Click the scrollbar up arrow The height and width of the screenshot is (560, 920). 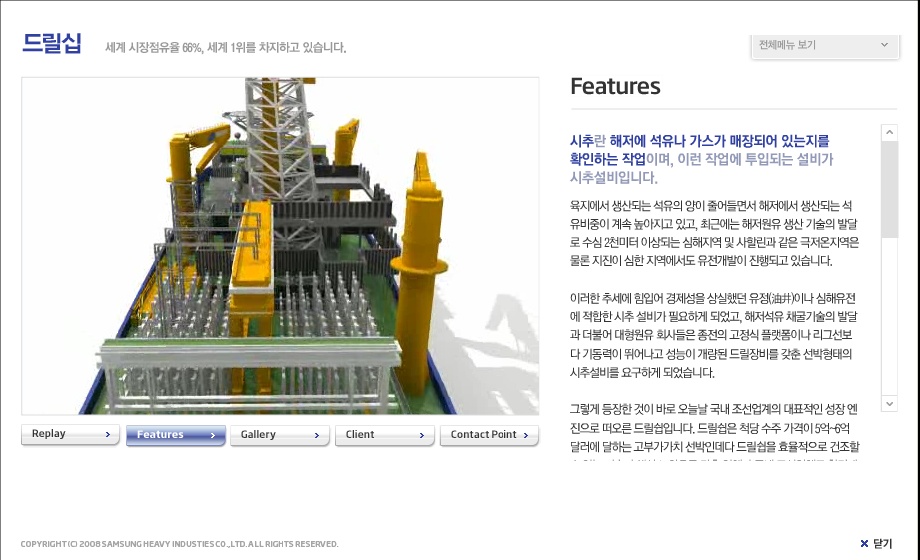pos(889,133)
